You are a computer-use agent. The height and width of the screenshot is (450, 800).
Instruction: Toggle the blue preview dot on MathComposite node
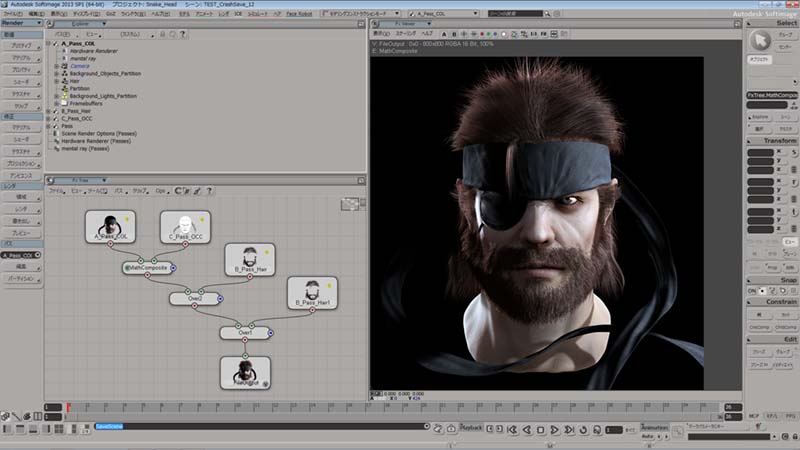(x=173, y=267)
